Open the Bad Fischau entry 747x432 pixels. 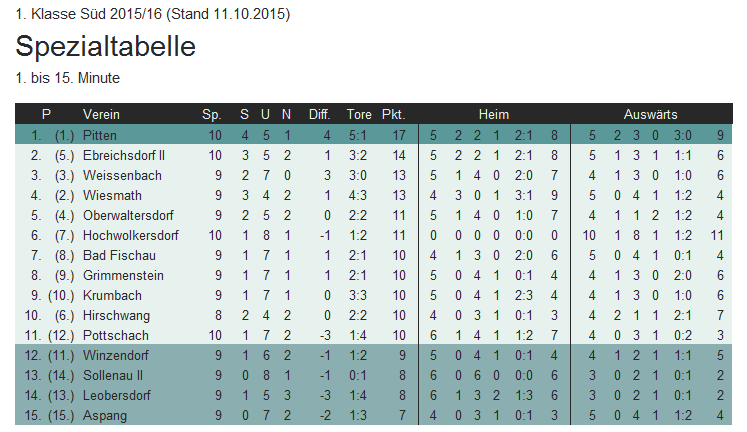coord(119,255)
